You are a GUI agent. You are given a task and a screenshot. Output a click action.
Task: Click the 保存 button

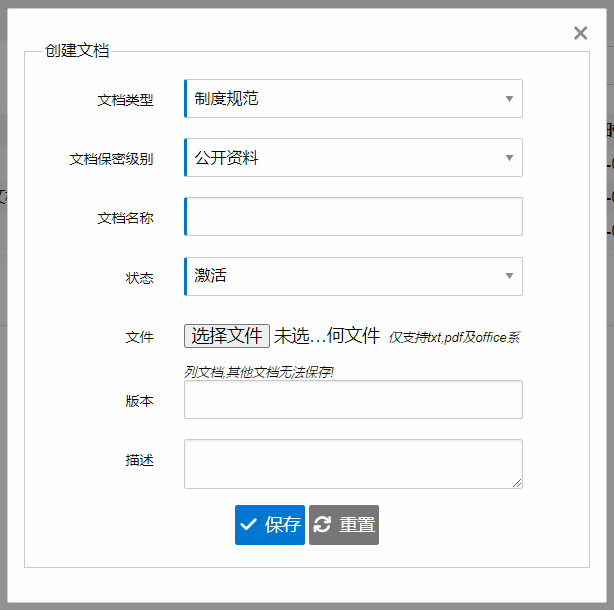click(270, 525)
